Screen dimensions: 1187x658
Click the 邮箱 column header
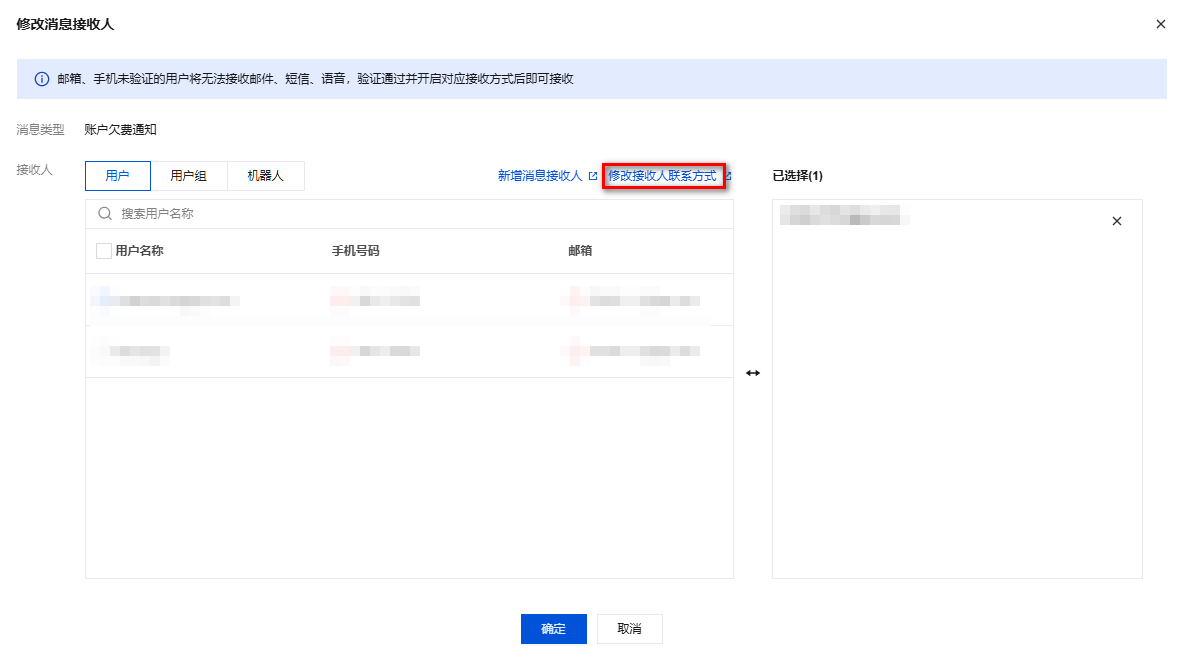click(x=580, y=251)
